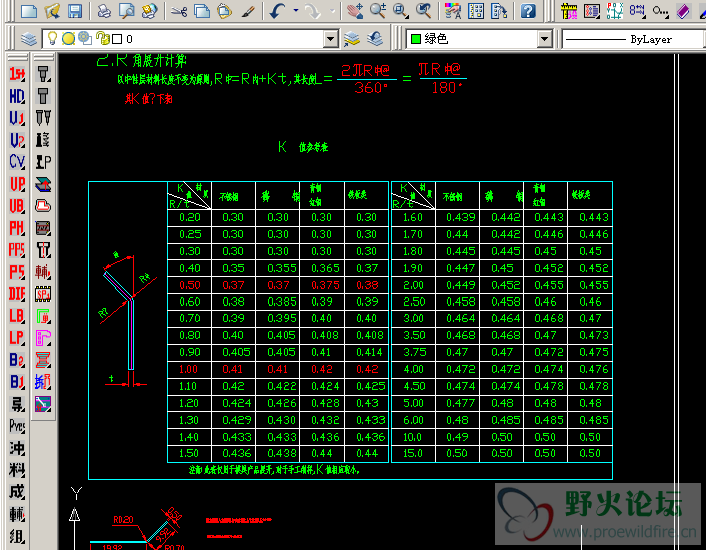
Task: Click the table cell '0.429'
Action: [236, 420]
